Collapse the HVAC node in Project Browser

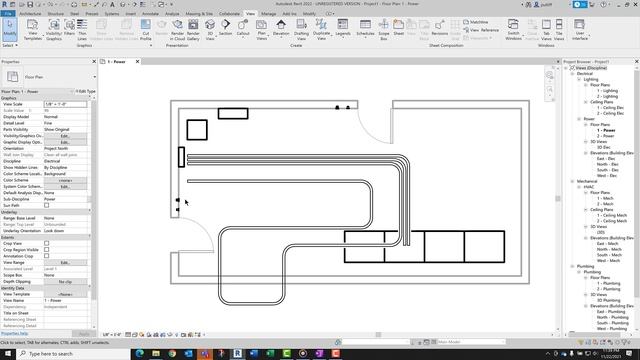point(579,187)
